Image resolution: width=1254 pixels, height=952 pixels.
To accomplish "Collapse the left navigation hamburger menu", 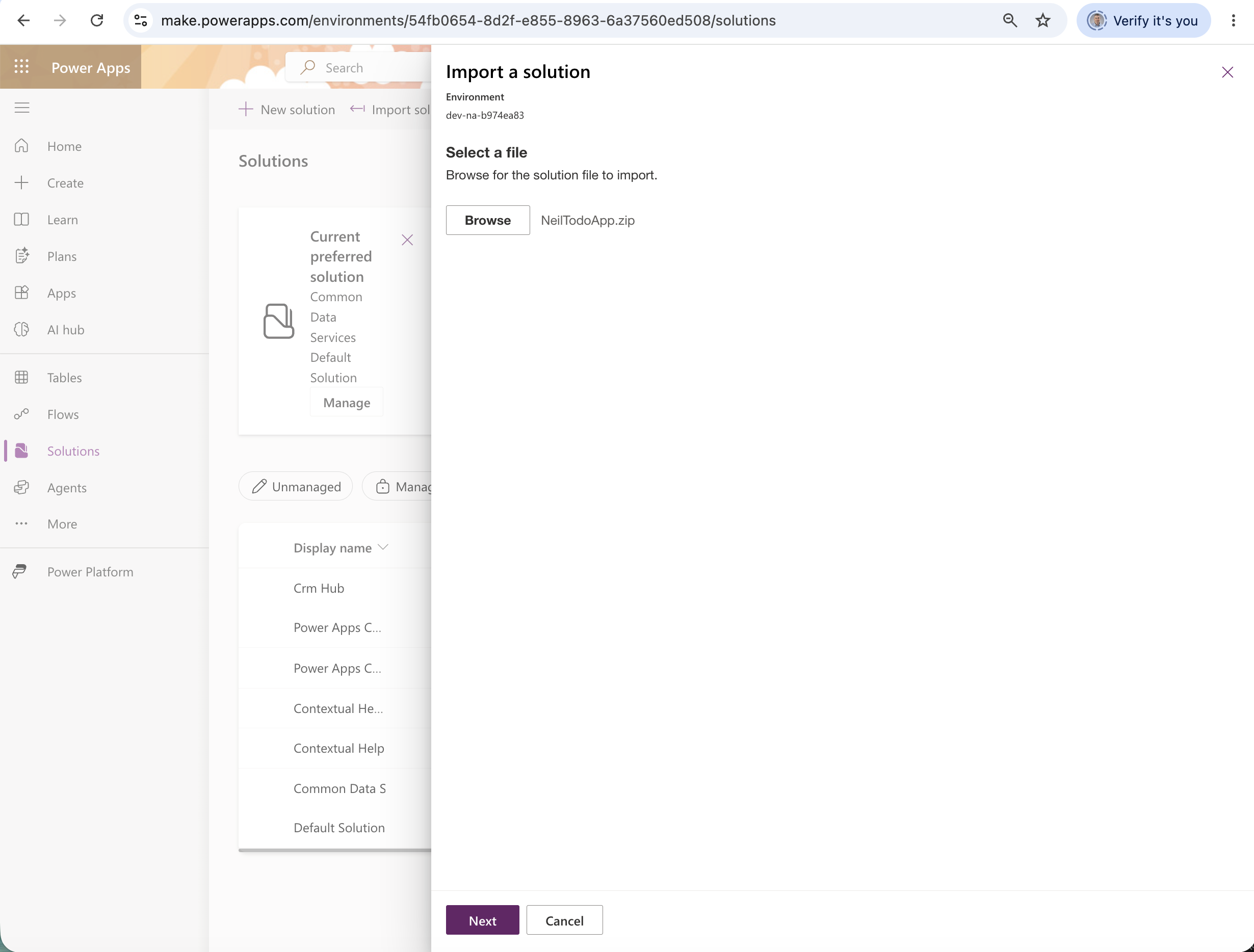I will (21, 108).
